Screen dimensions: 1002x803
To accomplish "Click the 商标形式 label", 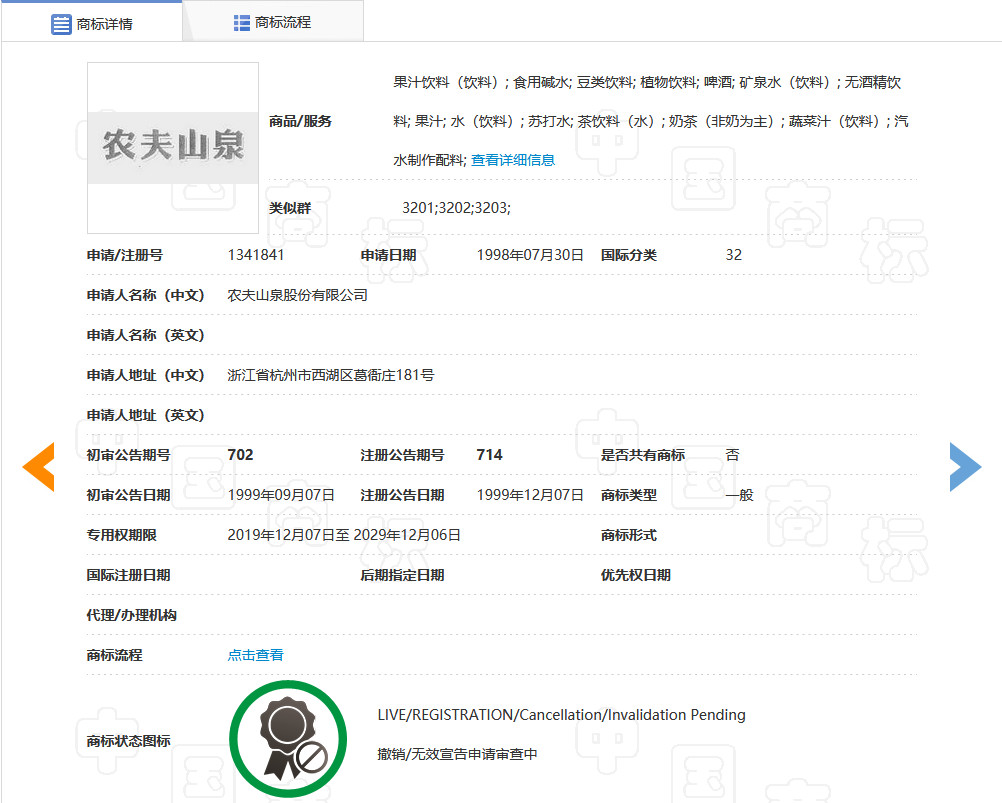I will [x=629, y=535].
